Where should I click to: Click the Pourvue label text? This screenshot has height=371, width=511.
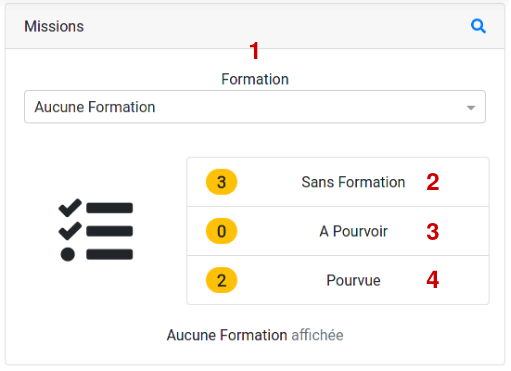coord(353,280)
